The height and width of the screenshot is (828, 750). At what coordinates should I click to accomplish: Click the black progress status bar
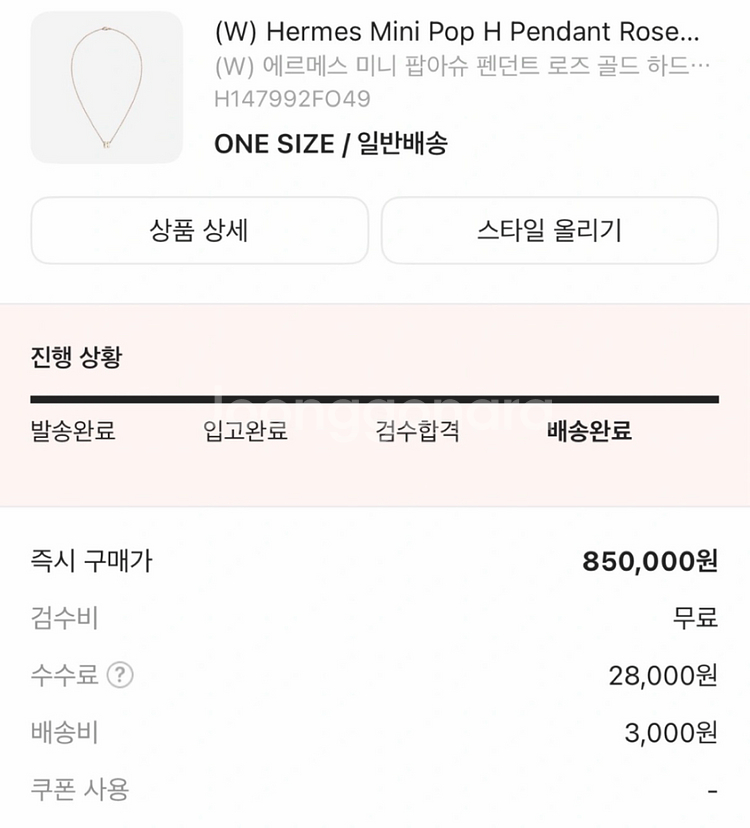[x=374, y=400]
